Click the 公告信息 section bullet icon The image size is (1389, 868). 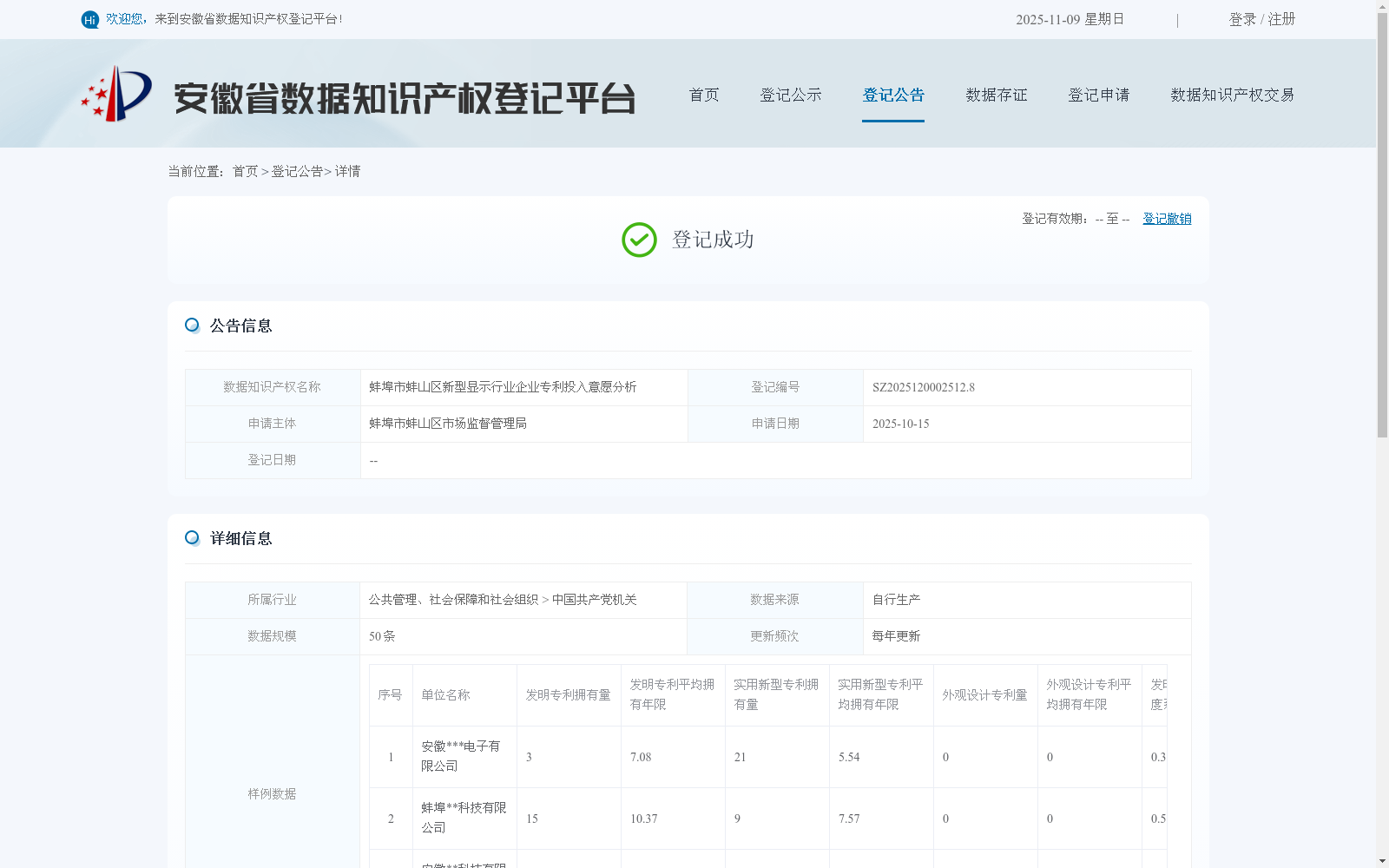(x=192, y=325)
